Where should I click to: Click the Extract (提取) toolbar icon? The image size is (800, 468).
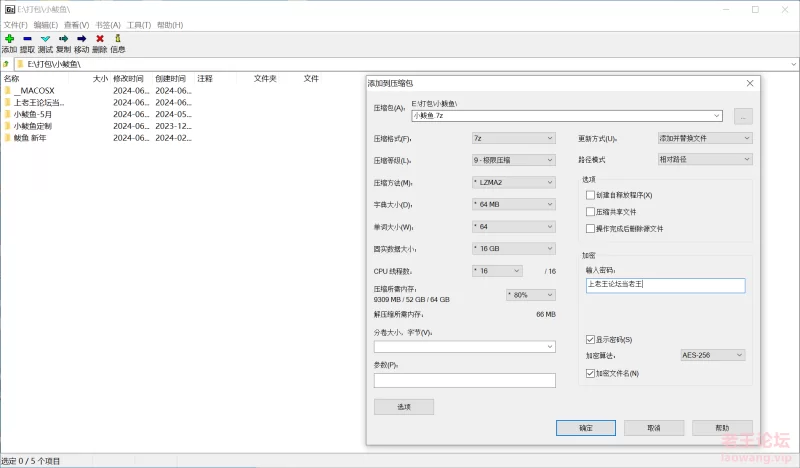coord(27,39)
